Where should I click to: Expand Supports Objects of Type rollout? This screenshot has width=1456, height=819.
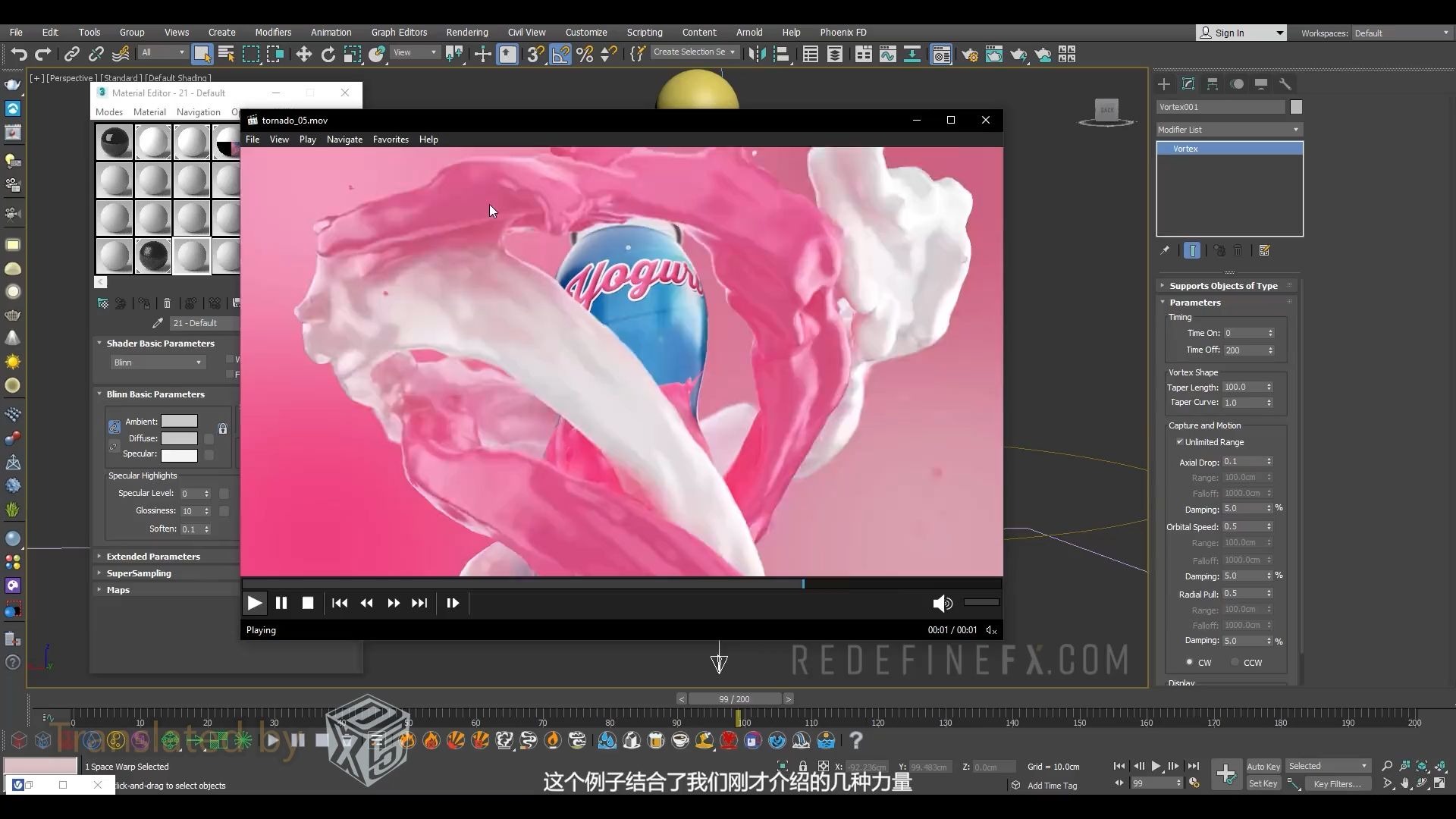pyautogui.click(x=1223, y=286)
